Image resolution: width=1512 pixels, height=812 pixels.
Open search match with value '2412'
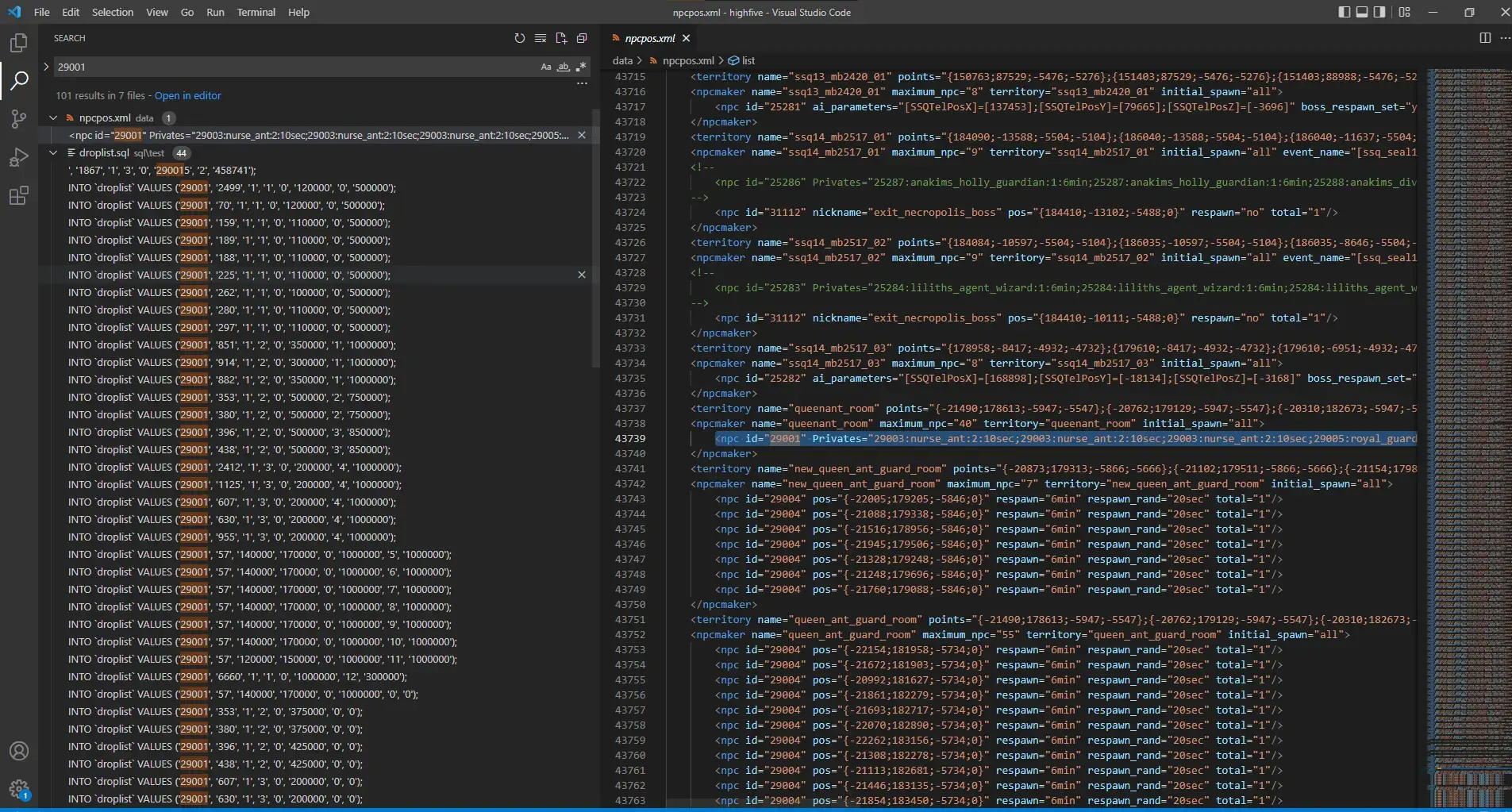pos(235,467)
